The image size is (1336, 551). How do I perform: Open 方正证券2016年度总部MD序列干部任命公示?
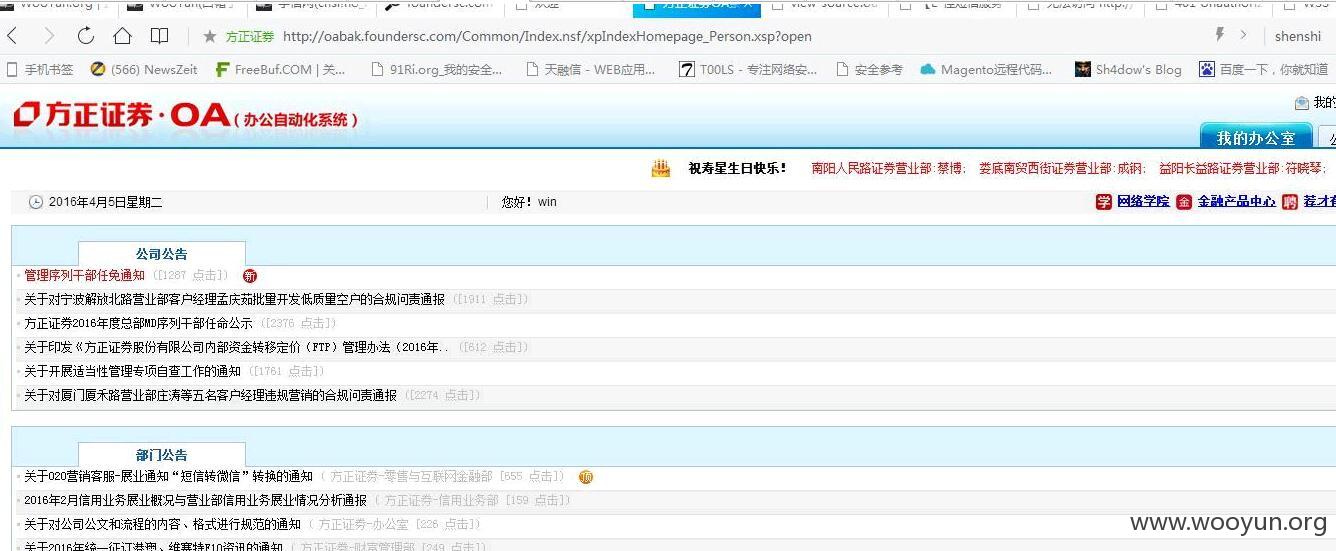coord(138,323)
